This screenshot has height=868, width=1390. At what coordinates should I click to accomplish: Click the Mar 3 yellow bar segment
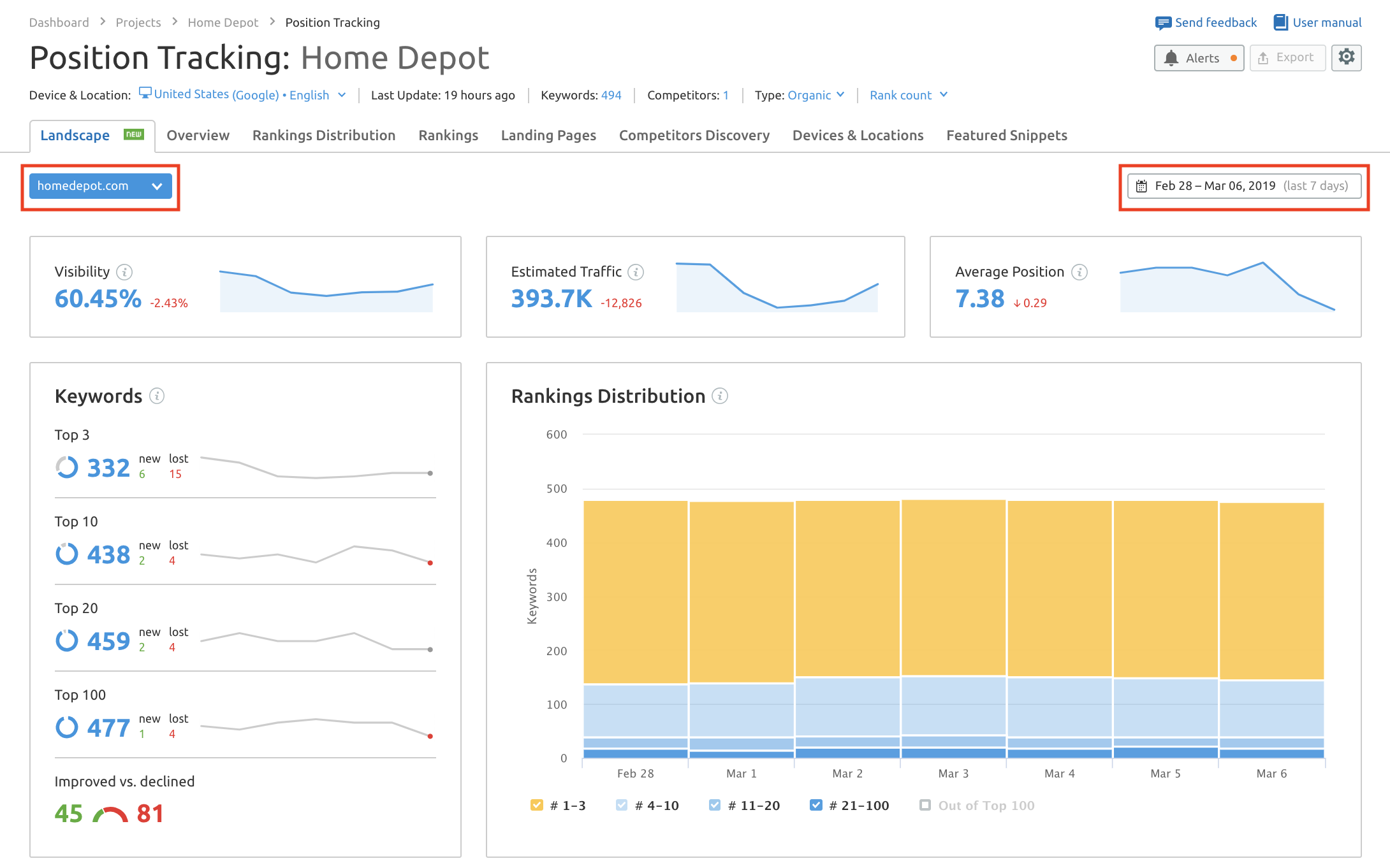953,588
